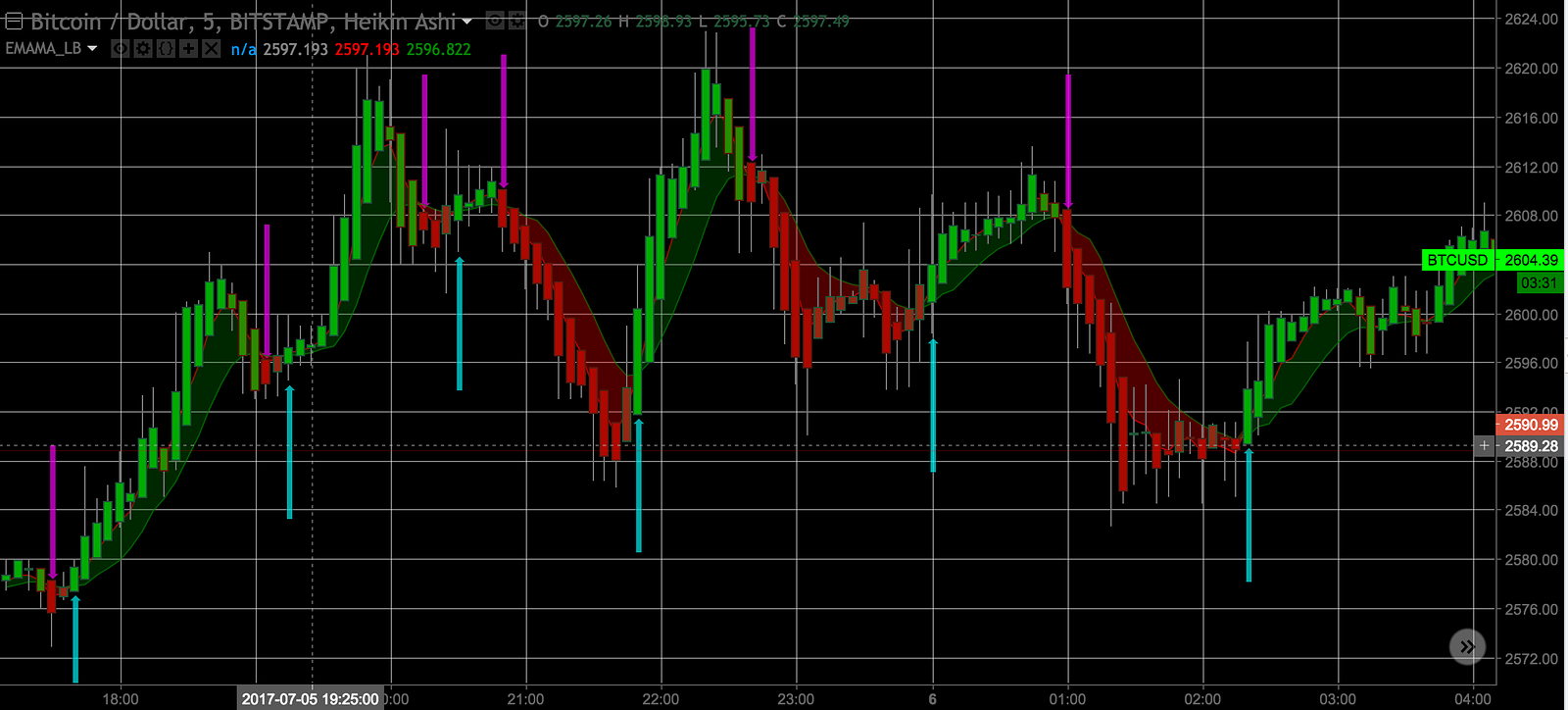Click the 2584.00 price axis label
This screenshot has height=710, width=1568.
pyautogui.click(x=1531, y=510)
